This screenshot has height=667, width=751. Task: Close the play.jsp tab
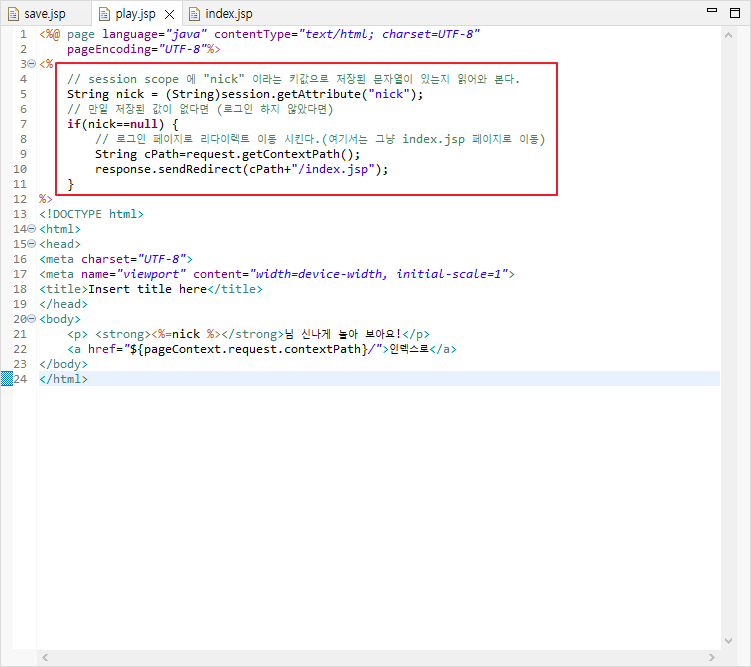169,15
